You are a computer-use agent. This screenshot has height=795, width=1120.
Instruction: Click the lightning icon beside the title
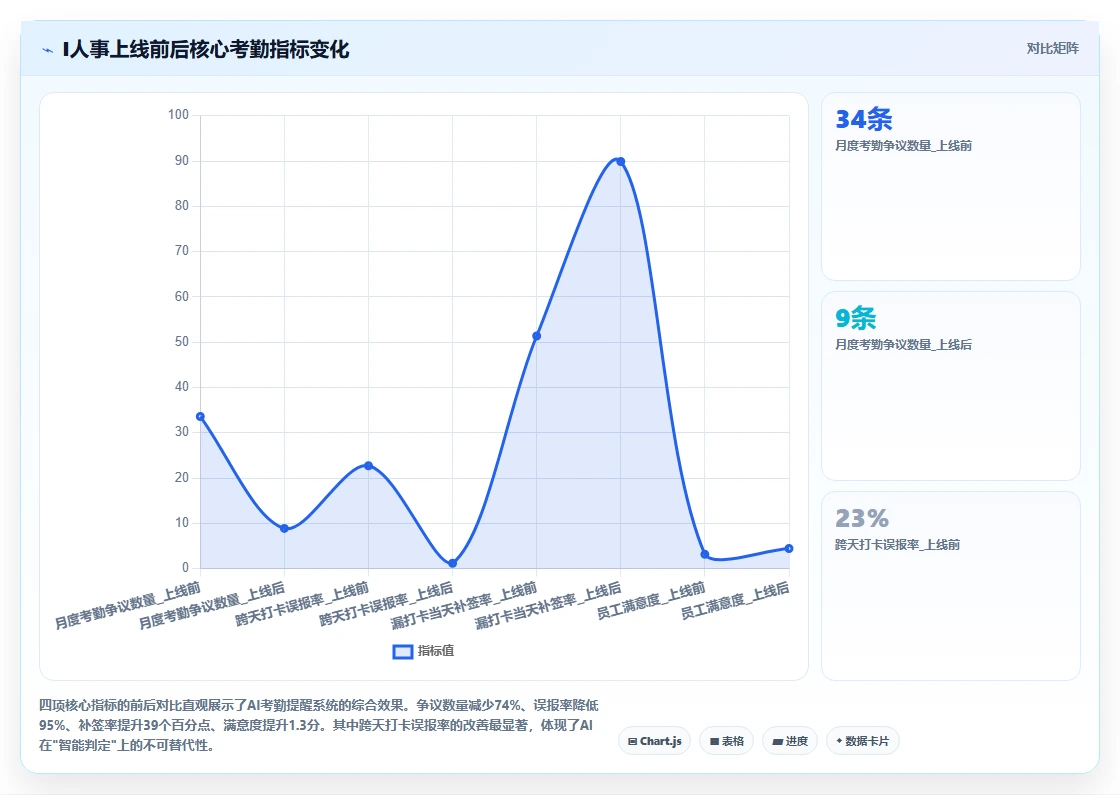click(48, 50)
